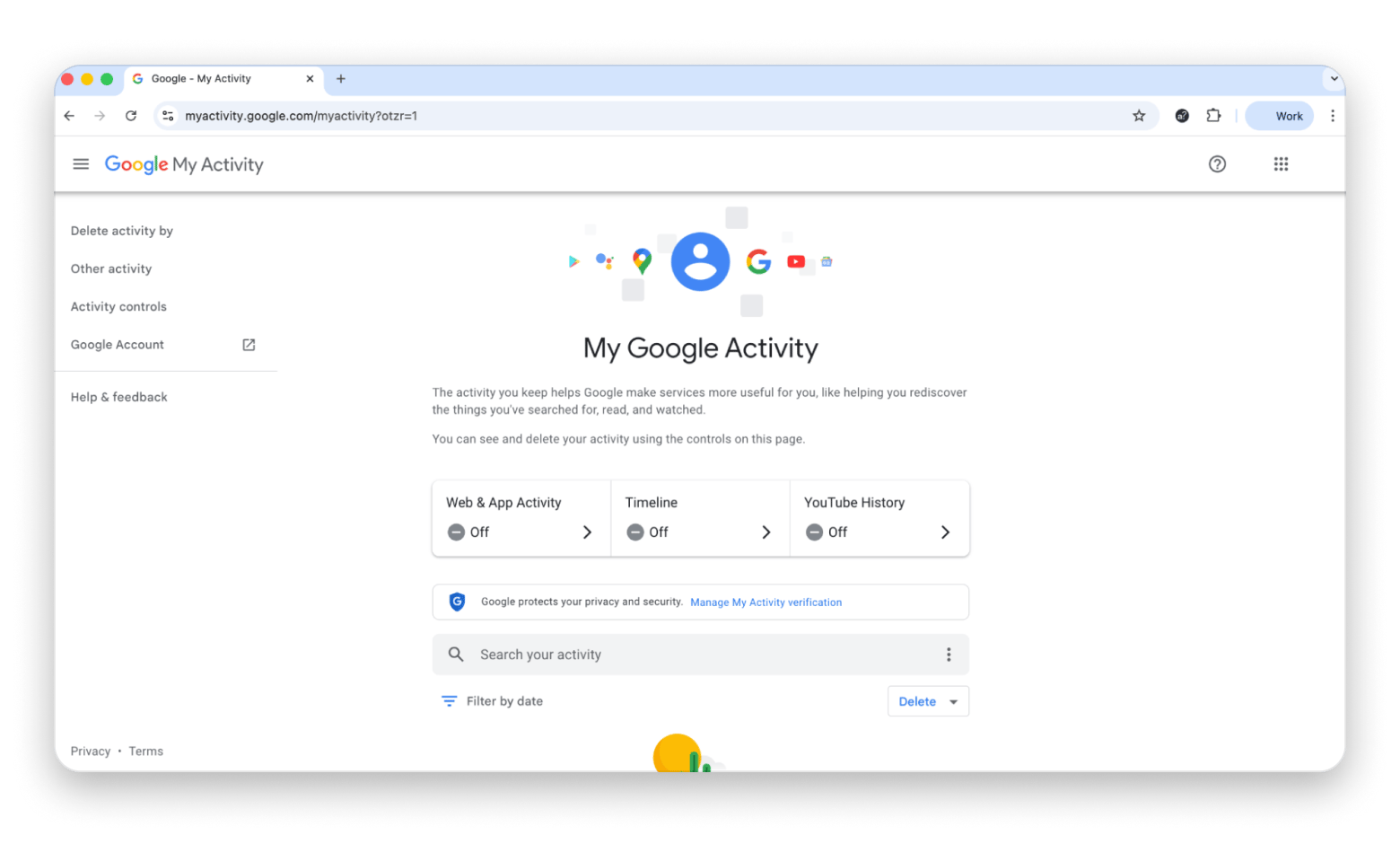This screenshot has height=844, width=1400.
Task: Click the Google My Activity logo
Action: 184,164
